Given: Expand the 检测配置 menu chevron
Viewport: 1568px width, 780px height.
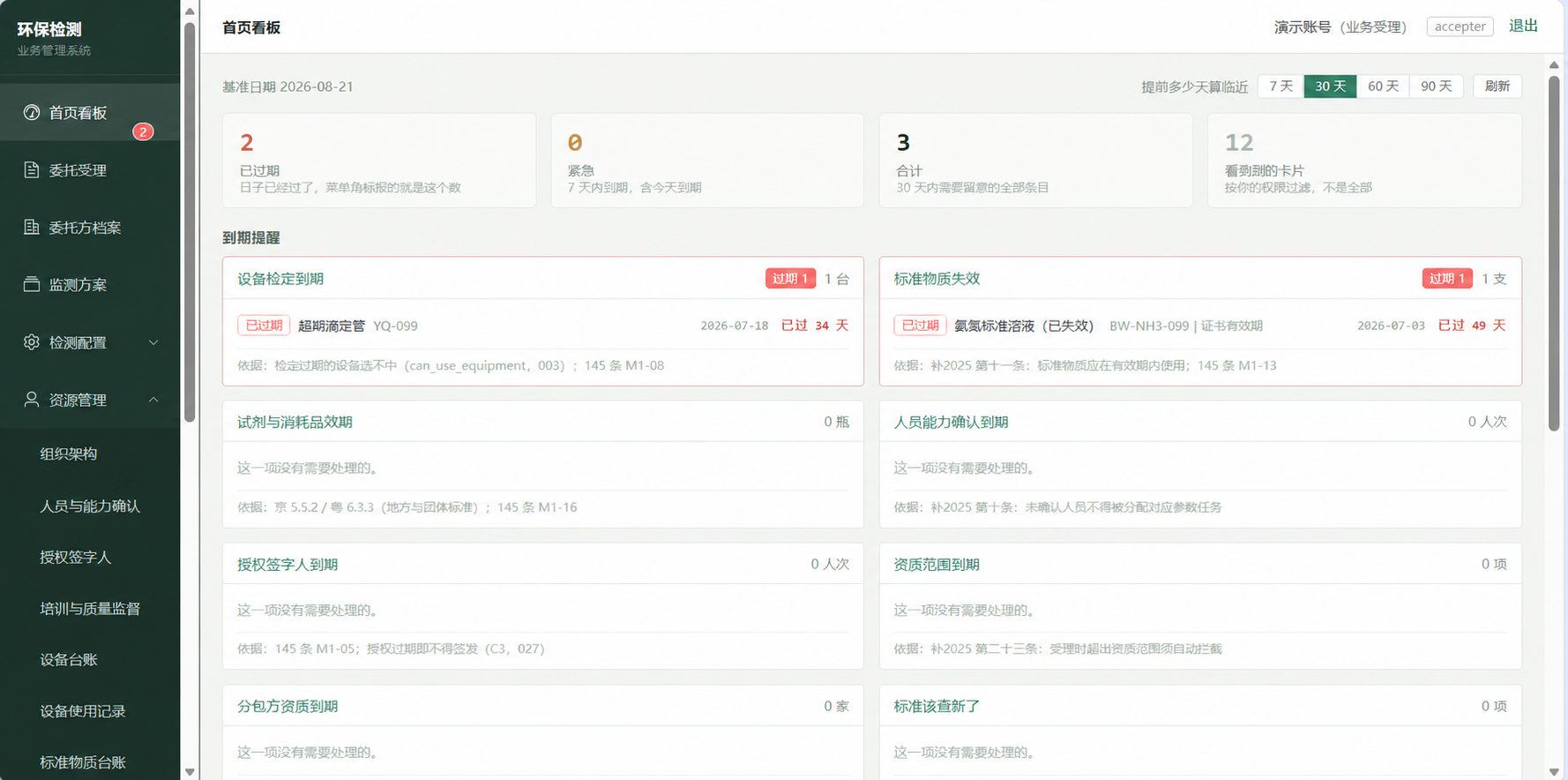Looking at the screenshot, I should (x=153, y=342).
